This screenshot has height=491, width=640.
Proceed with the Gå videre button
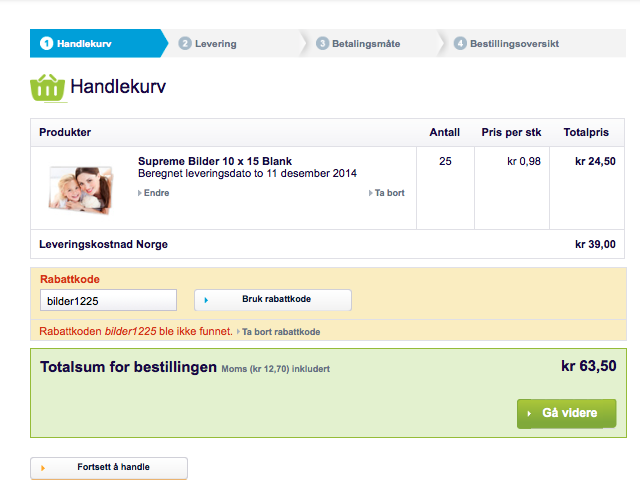567,413
